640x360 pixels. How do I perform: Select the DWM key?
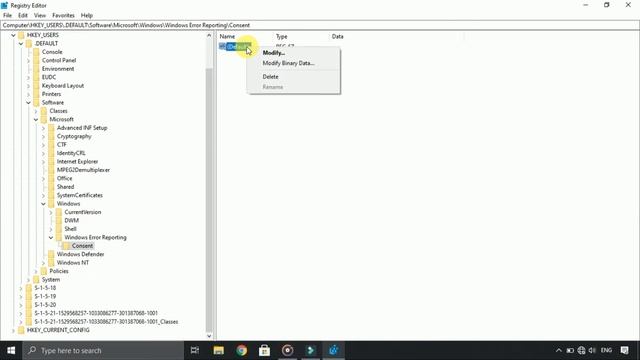(x=71, y=221)
